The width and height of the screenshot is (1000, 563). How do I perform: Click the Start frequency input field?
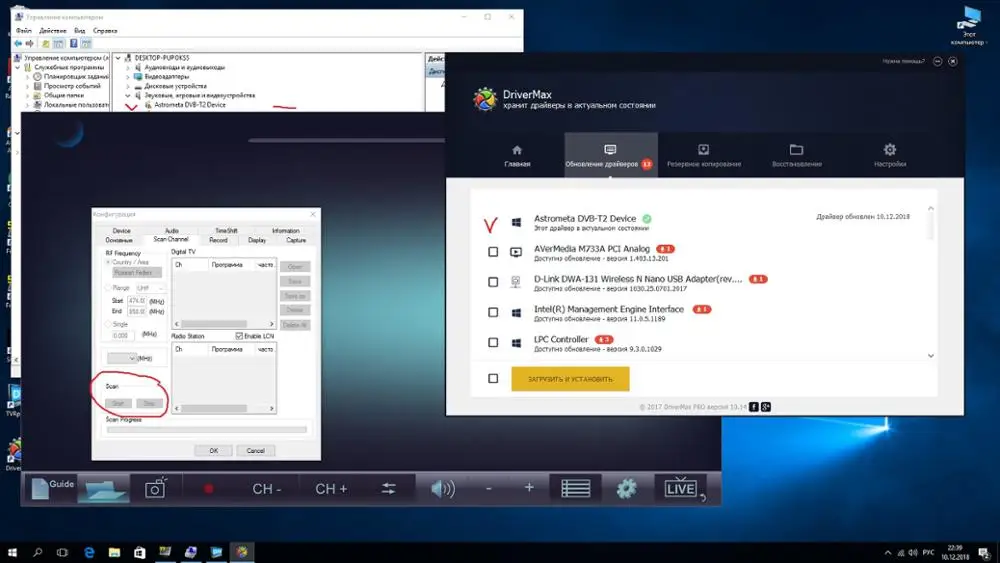[136, 300]
